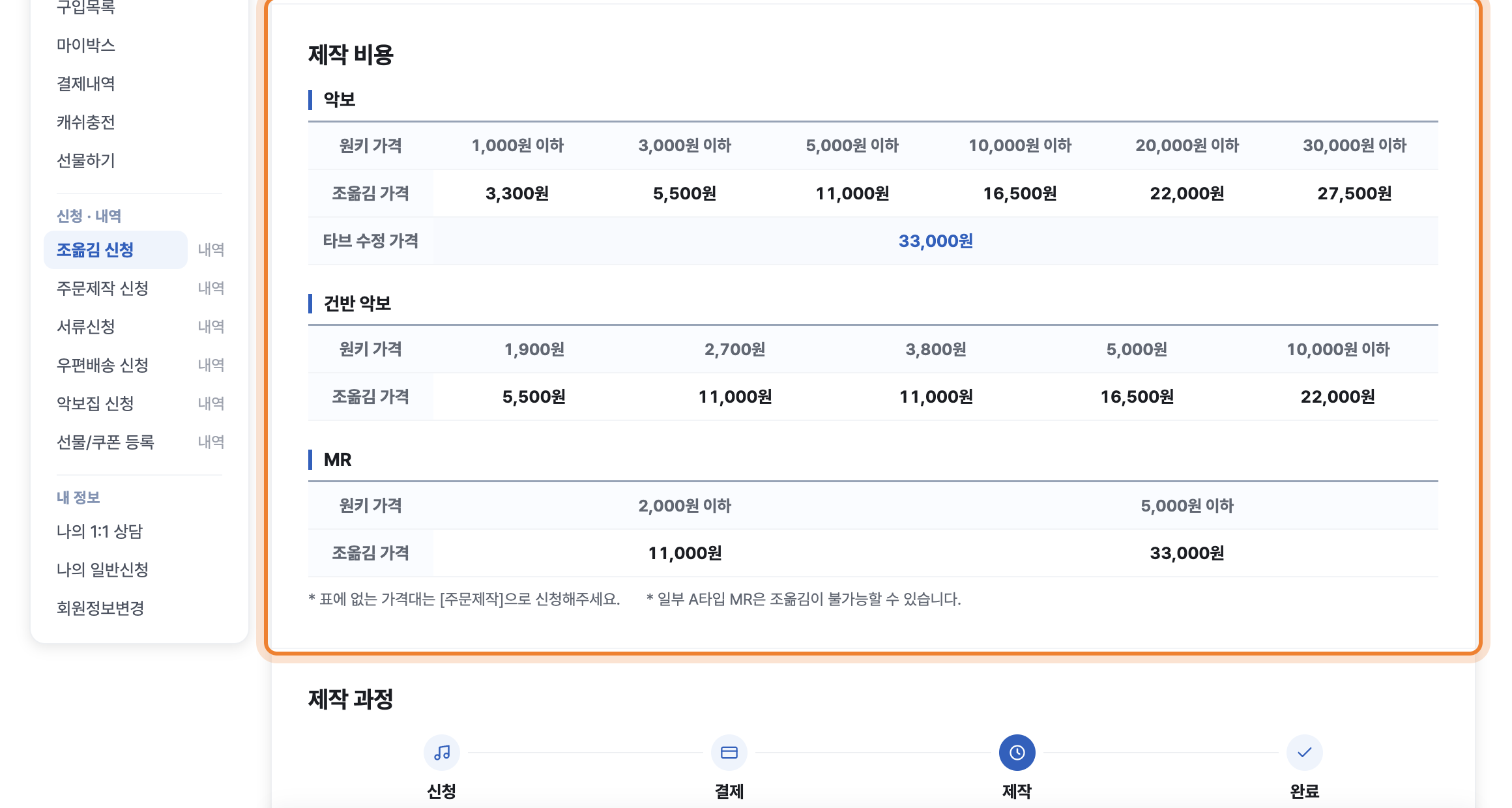Click the 30,000원 이하 column header
The height and width of the screenshot is (808, 1512).
(x=1354, y=145)
